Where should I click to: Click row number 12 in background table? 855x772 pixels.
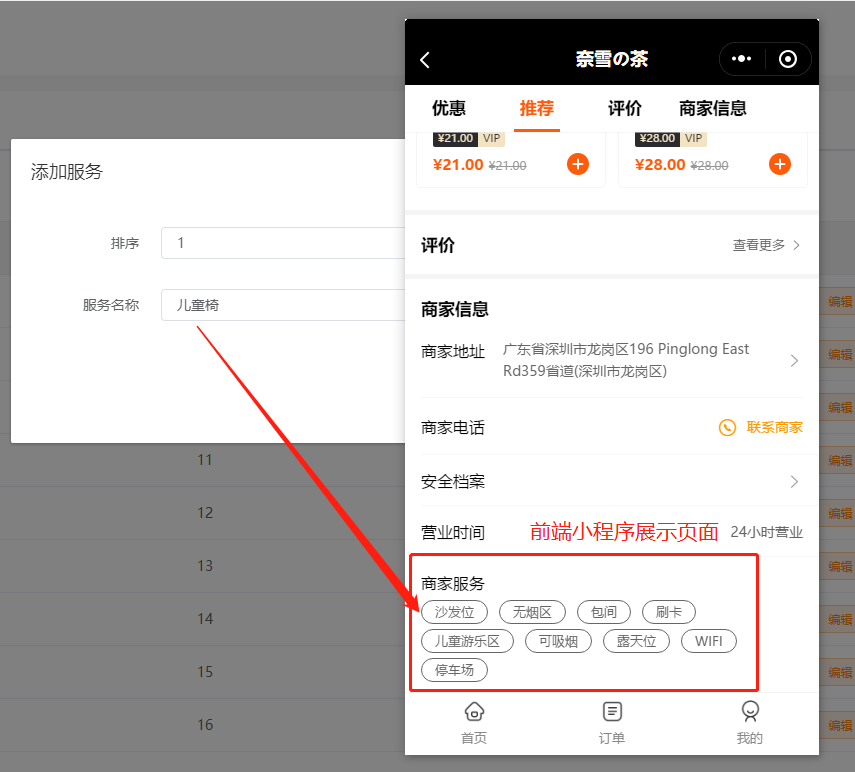coord(205,513)
